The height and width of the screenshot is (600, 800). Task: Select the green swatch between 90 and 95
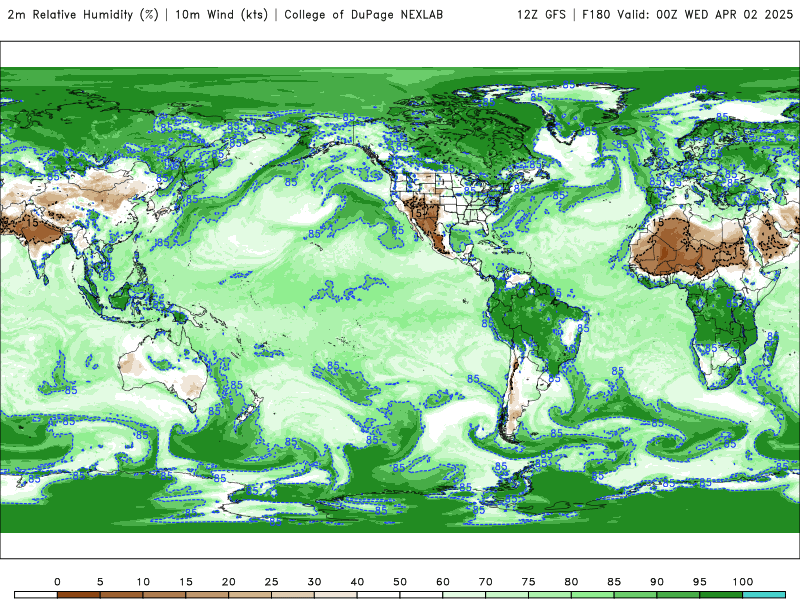point(679,595)
